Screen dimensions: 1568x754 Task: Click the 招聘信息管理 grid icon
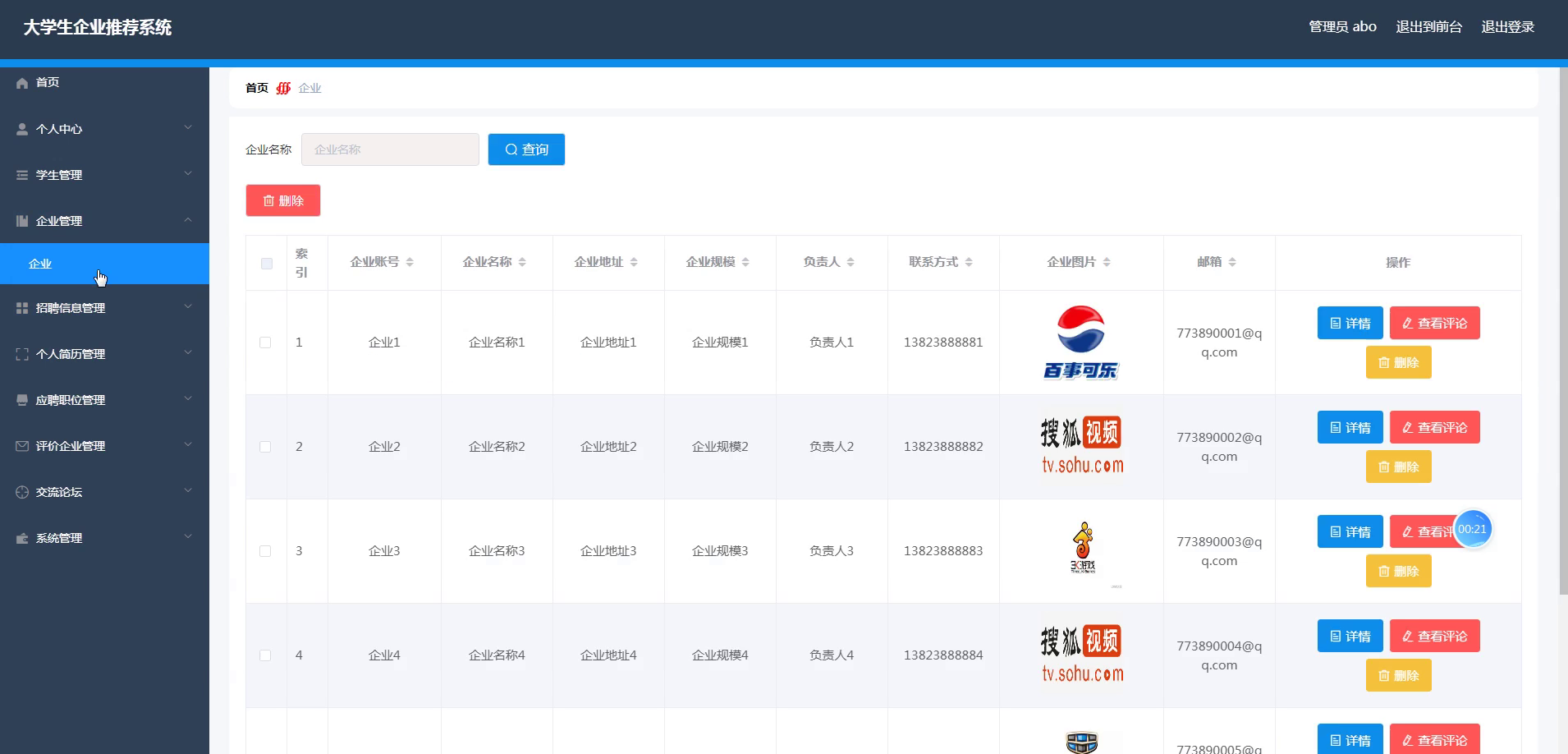coord(22,308)
